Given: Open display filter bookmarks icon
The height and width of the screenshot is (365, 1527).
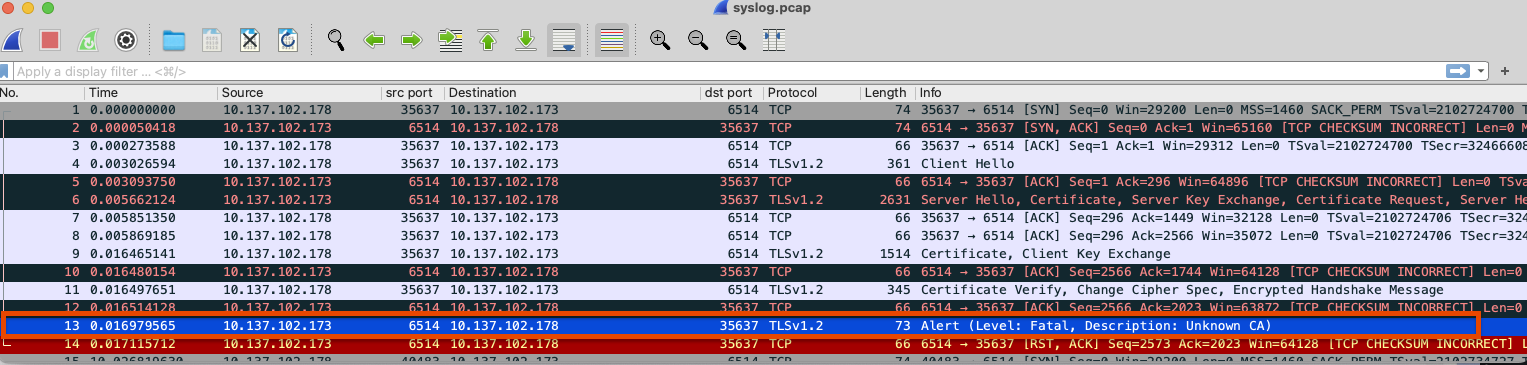Looking at the screenshot, I should (5, 71).
